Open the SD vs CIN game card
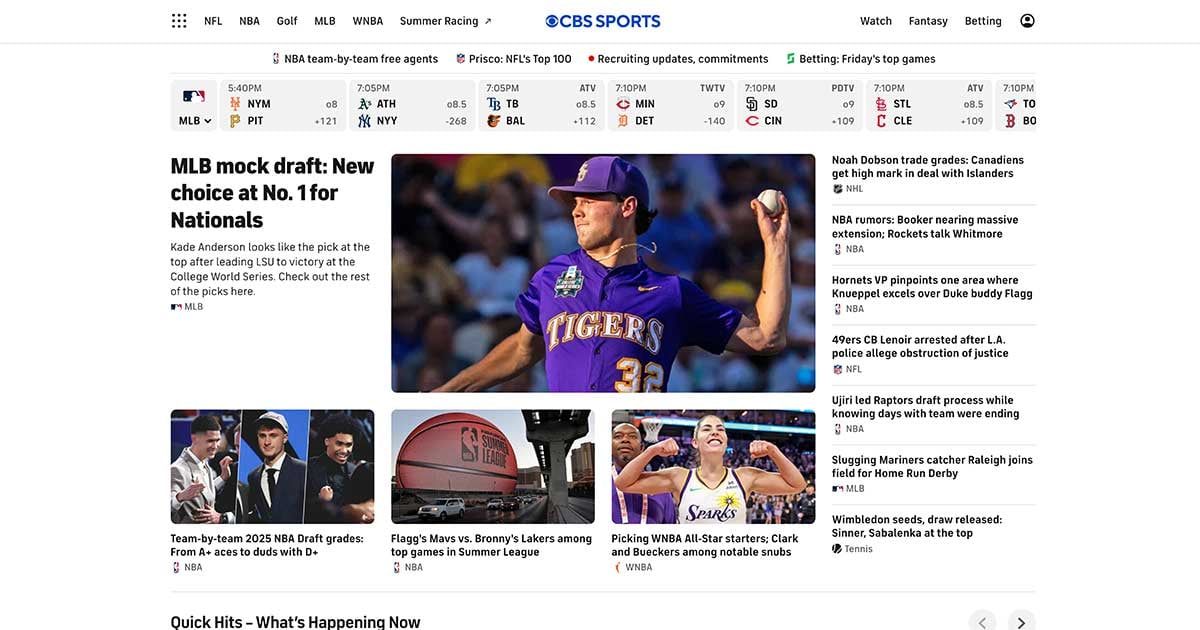1200x630 pixels. (799, 105)
